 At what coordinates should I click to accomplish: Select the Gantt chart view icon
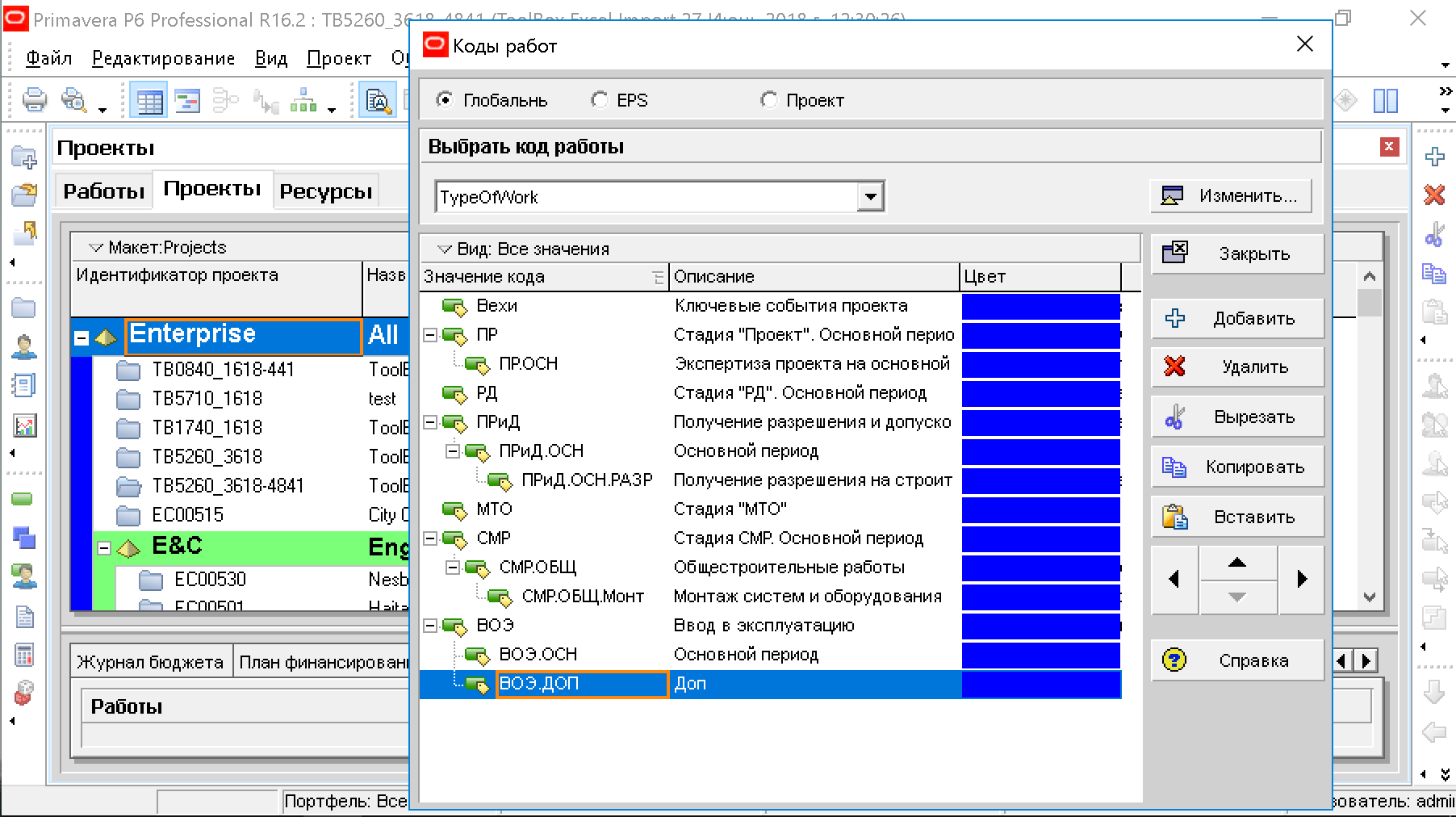pos(188,101)
